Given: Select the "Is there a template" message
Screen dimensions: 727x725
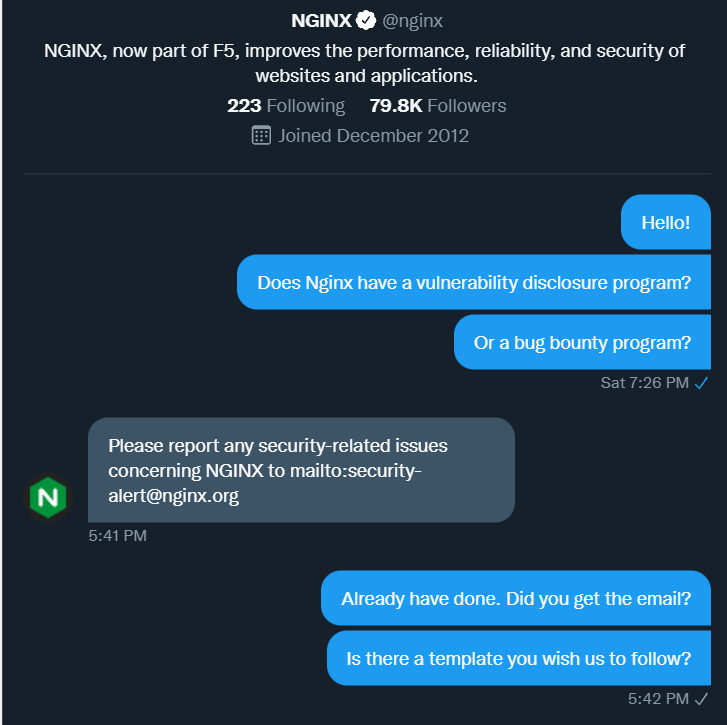Looking at the screenshot, I should point(519,658).
